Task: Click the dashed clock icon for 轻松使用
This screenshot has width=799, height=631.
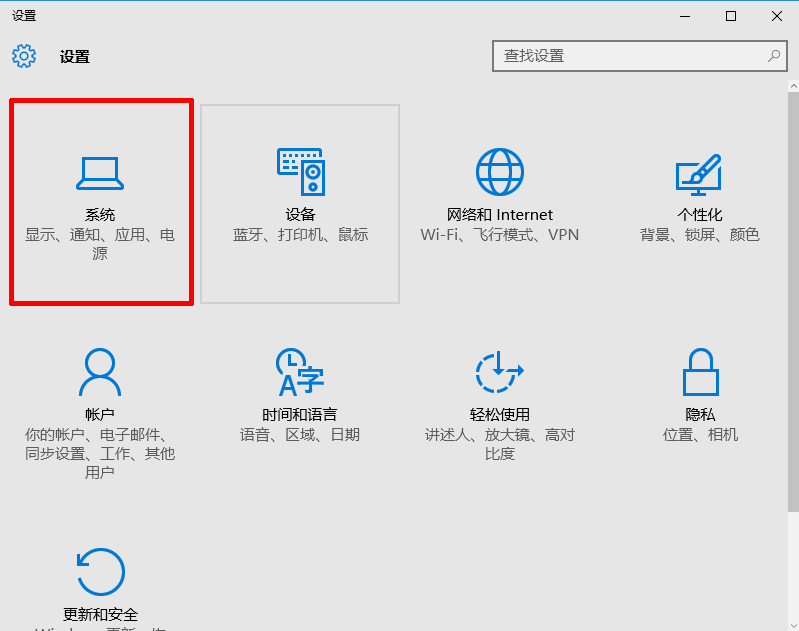Action: click(x=499, y=373)
